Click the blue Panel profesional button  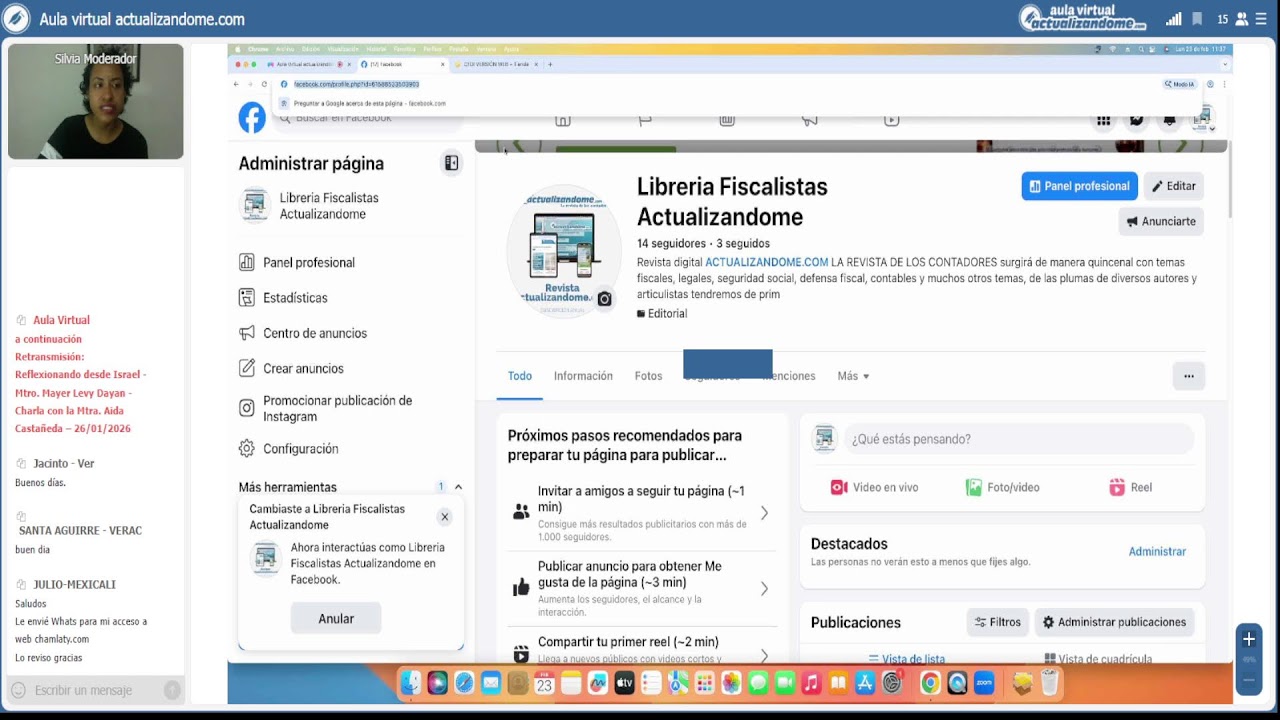[x=1079, y=186]
